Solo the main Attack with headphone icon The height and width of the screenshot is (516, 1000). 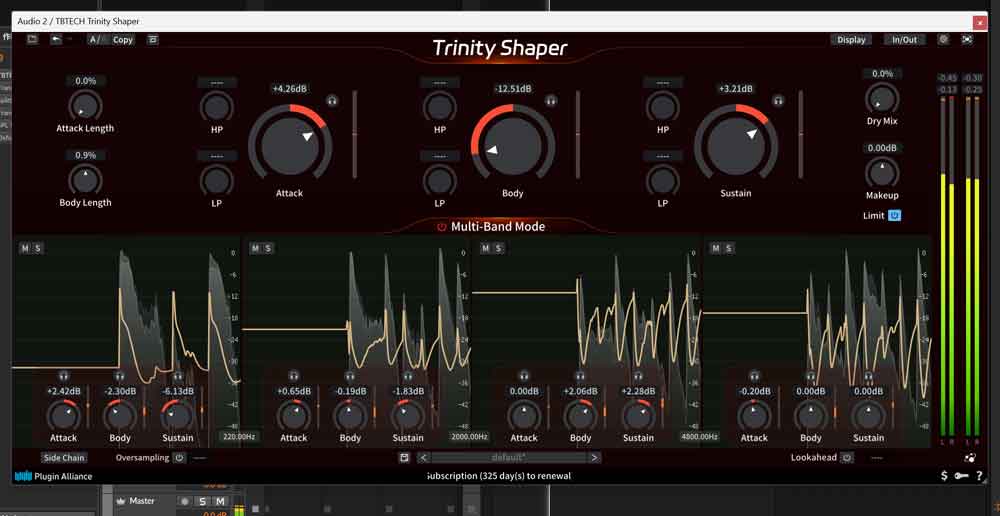point(332,100)
